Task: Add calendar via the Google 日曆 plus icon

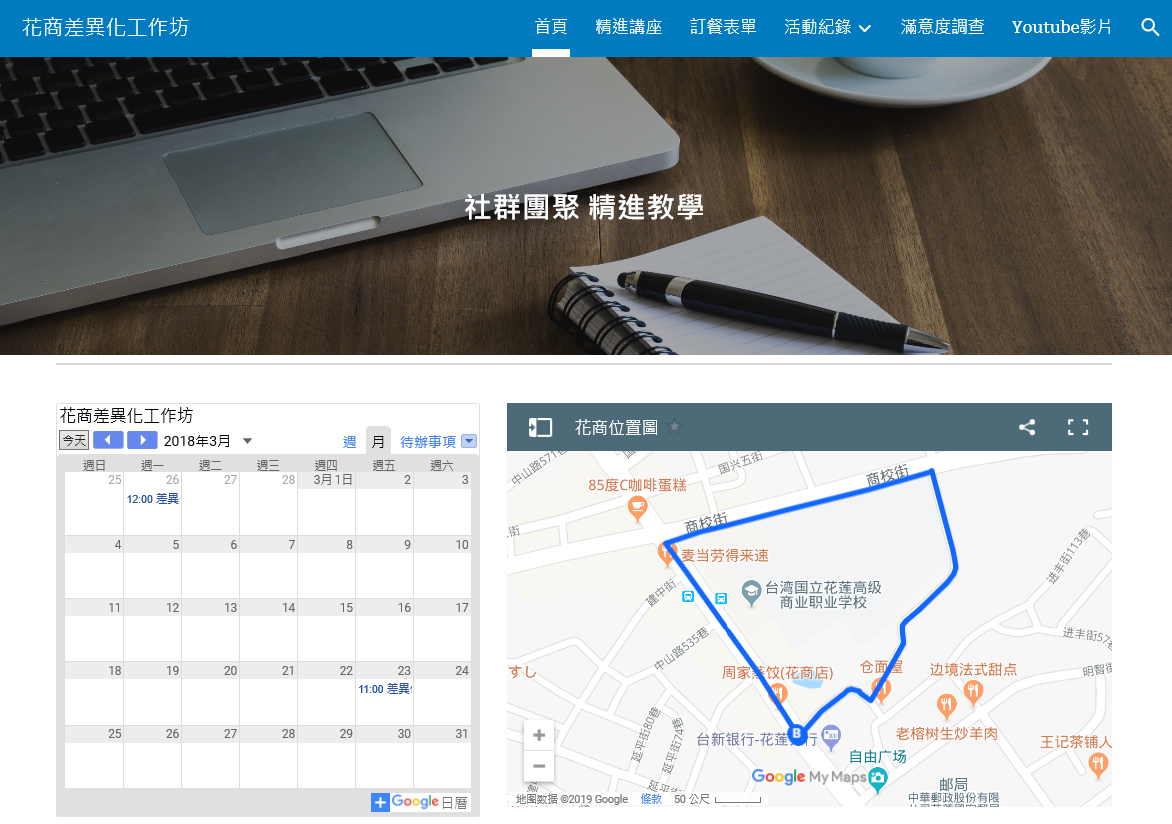Action: coord(380,802)
